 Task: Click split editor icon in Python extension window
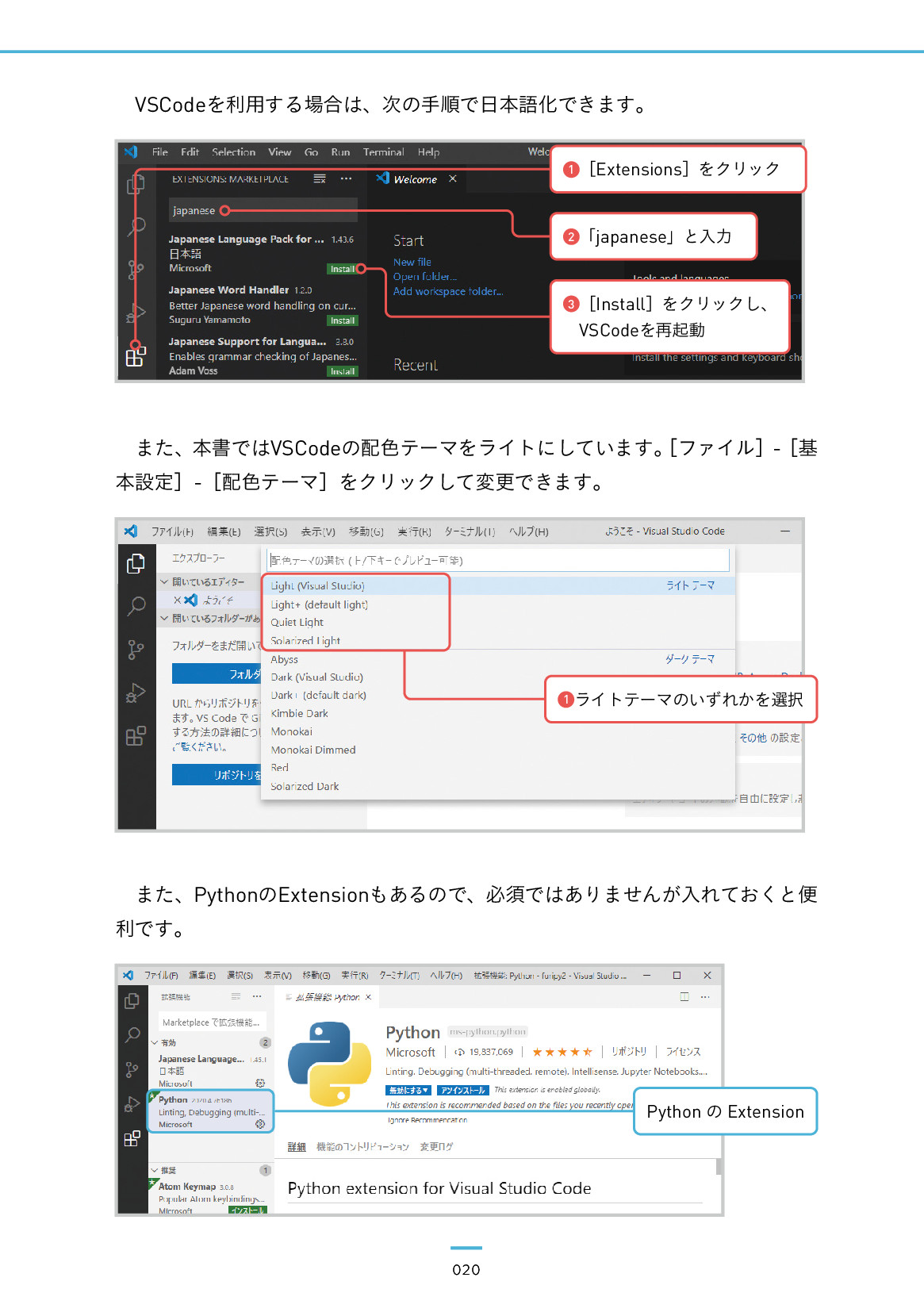[x=684, y=997]
